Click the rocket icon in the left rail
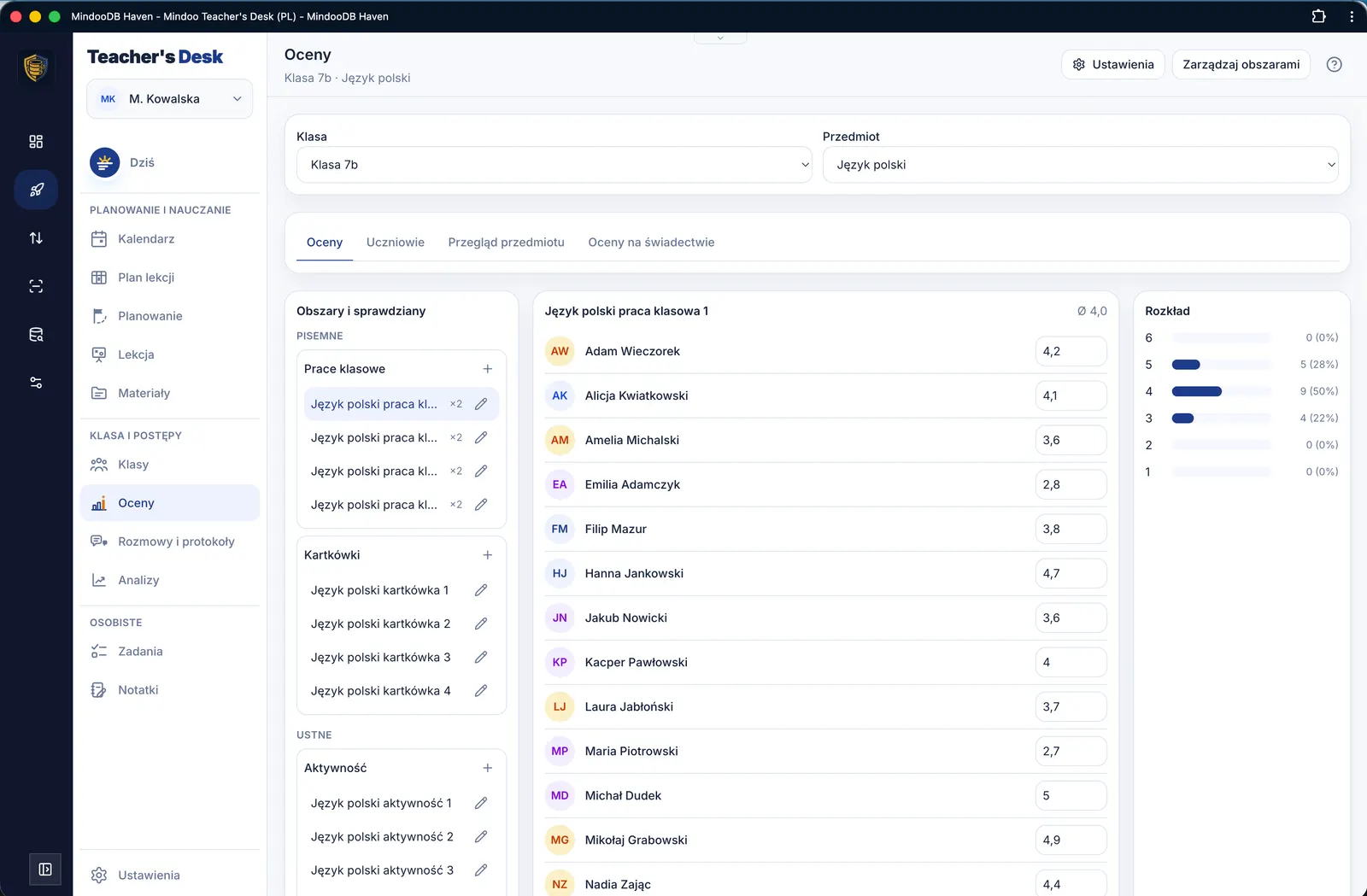Image resolution: width=1367 pixels, height=896 pixels. pos(36,190)
